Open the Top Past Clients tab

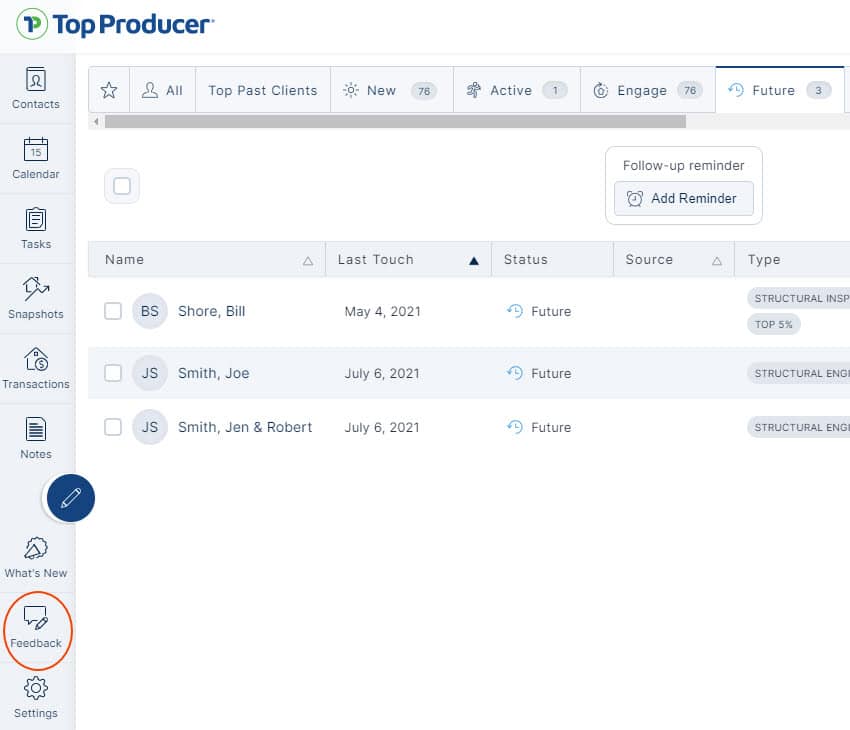262,89
